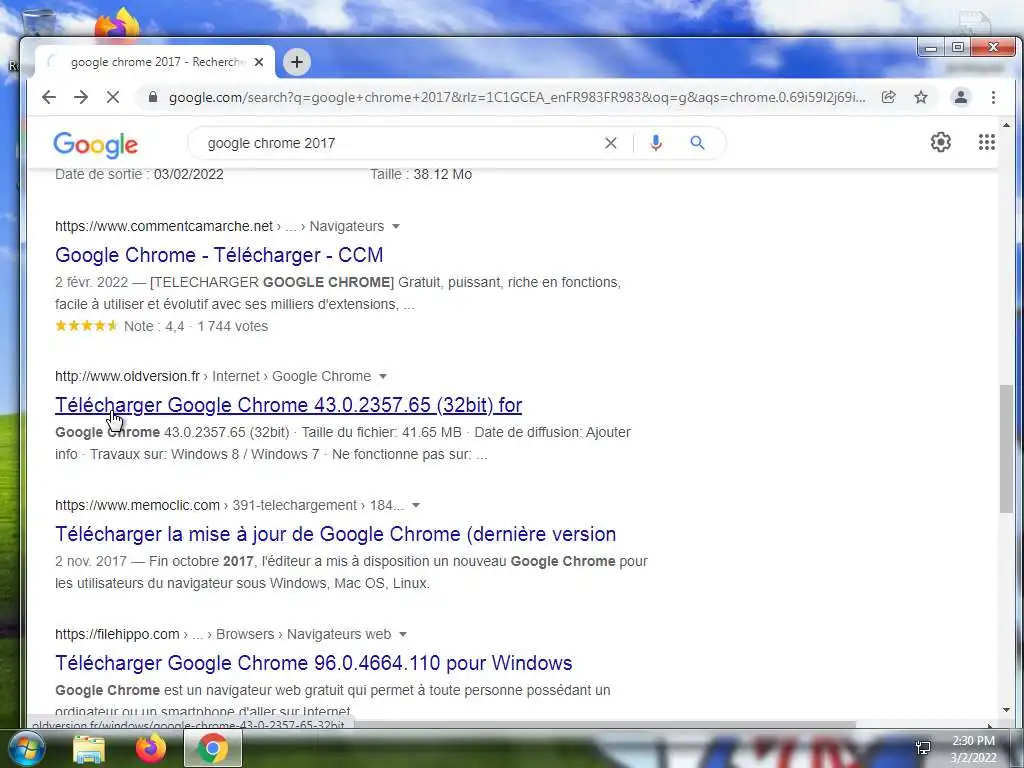Click the text Date de sortie : 03/02/2022

(139, 174)
